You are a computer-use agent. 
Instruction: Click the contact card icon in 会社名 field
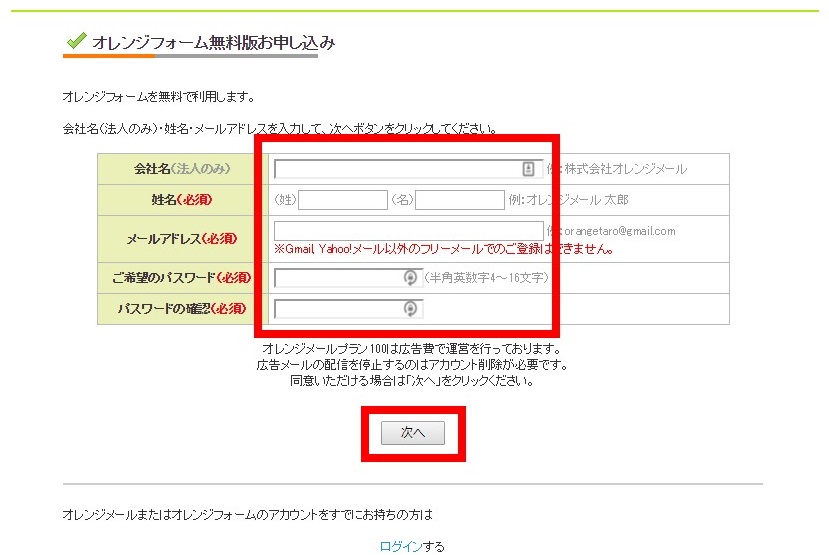click(x=529, y=169)
